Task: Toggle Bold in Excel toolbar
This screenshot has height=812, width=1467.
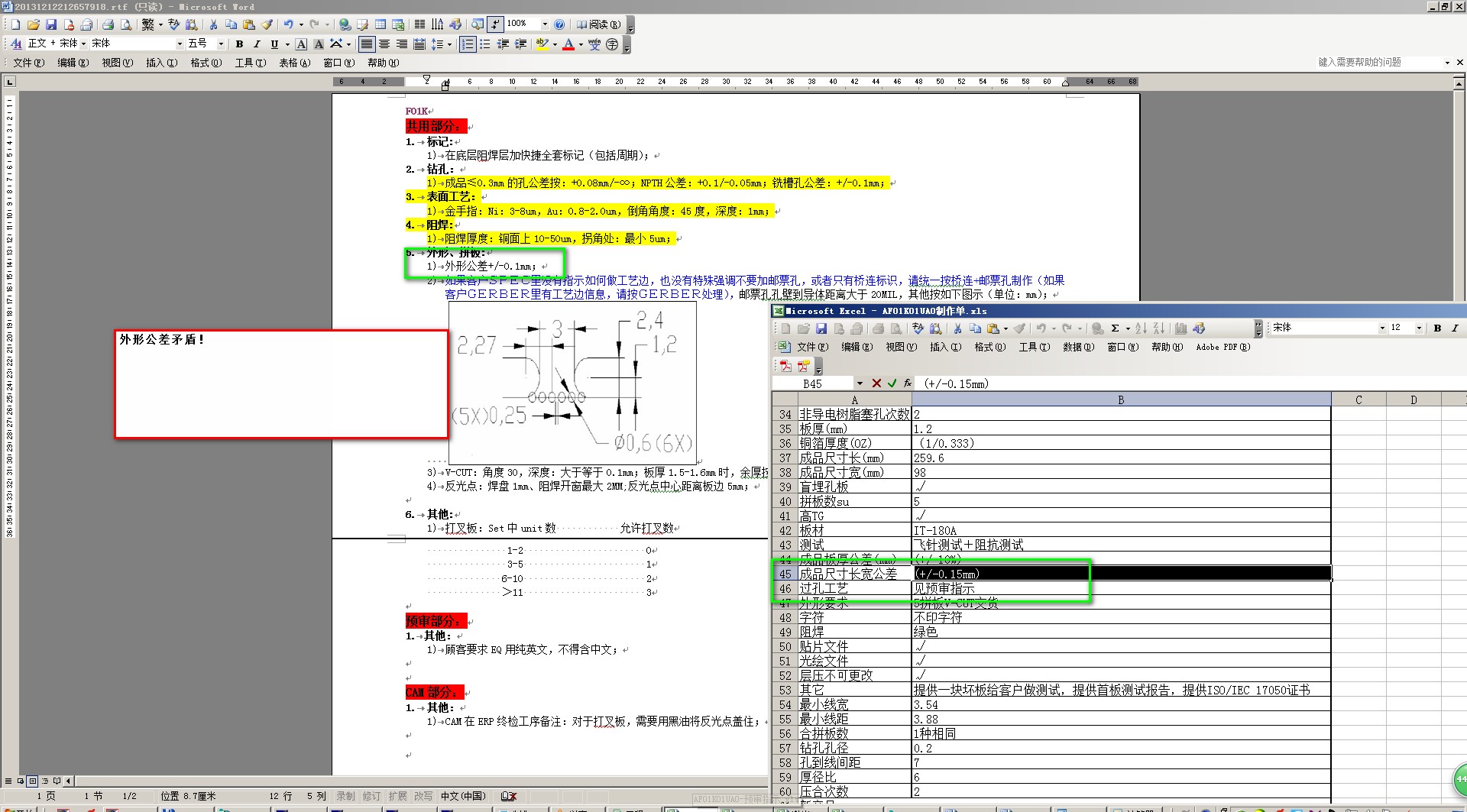Action: [1437, 328]
